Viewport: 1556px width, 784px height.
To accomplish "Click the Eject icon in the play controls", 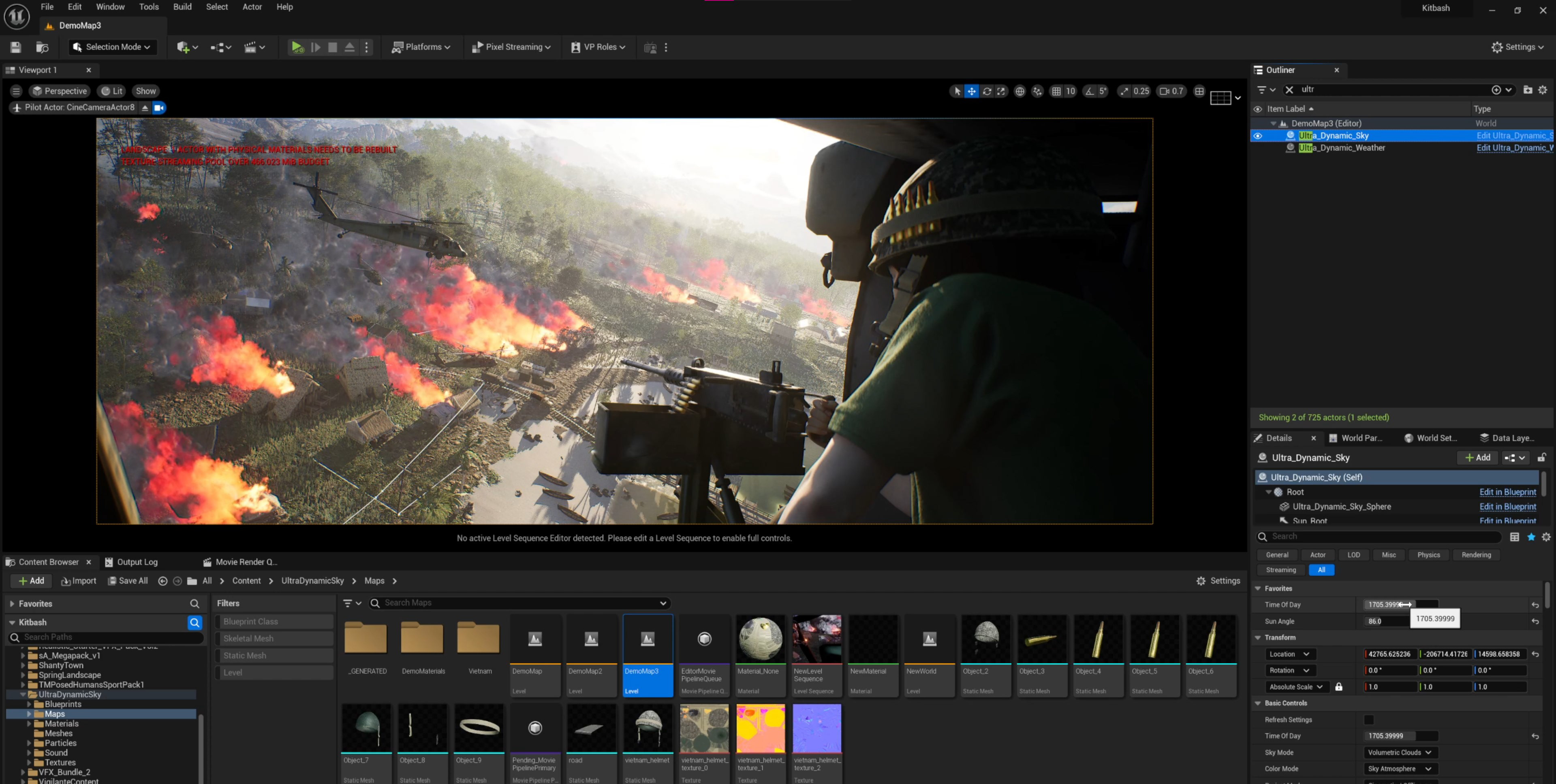I will coord(349,47).
